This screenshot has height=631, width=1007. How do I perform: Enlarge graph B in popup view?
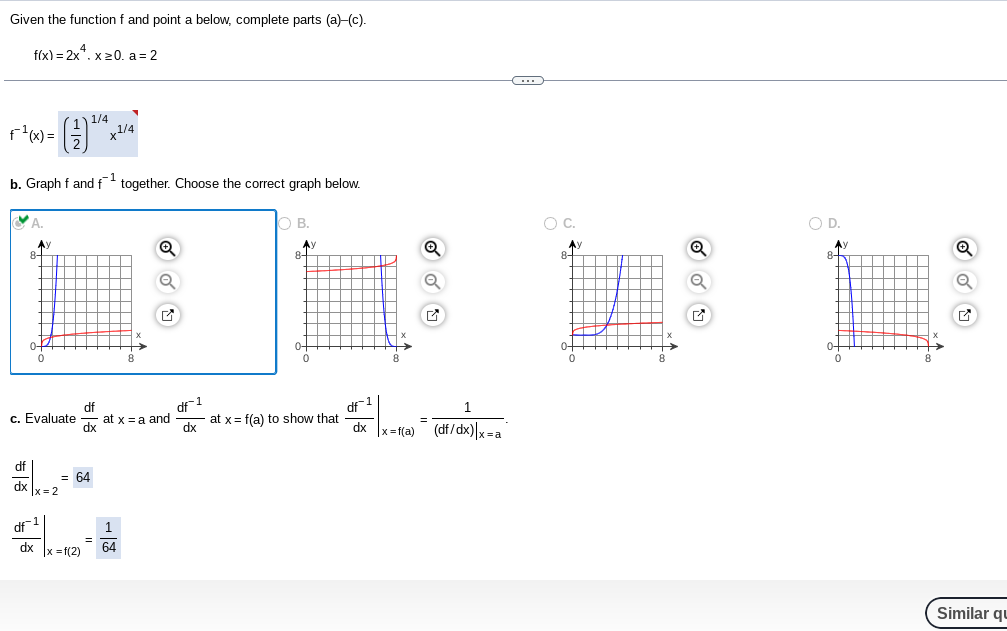[431, 315]
